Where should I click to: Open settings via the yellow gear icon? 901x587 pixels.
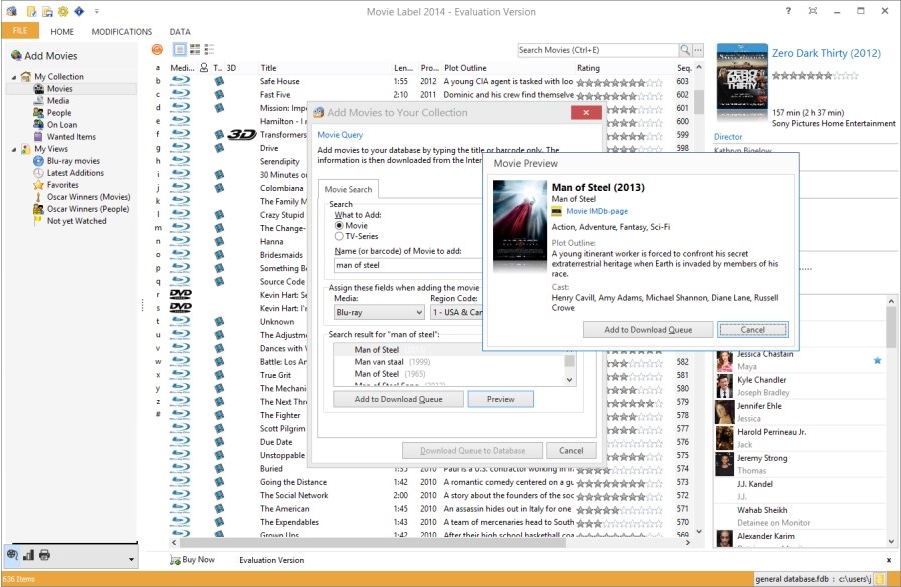[63, 11]
